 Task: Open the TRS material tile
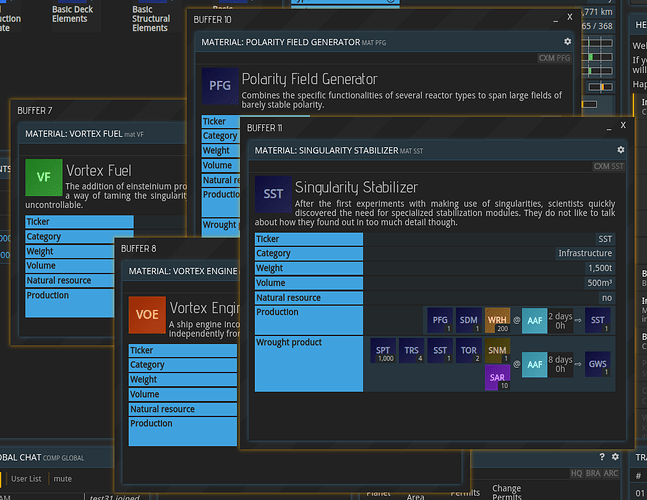pos(412,350)
